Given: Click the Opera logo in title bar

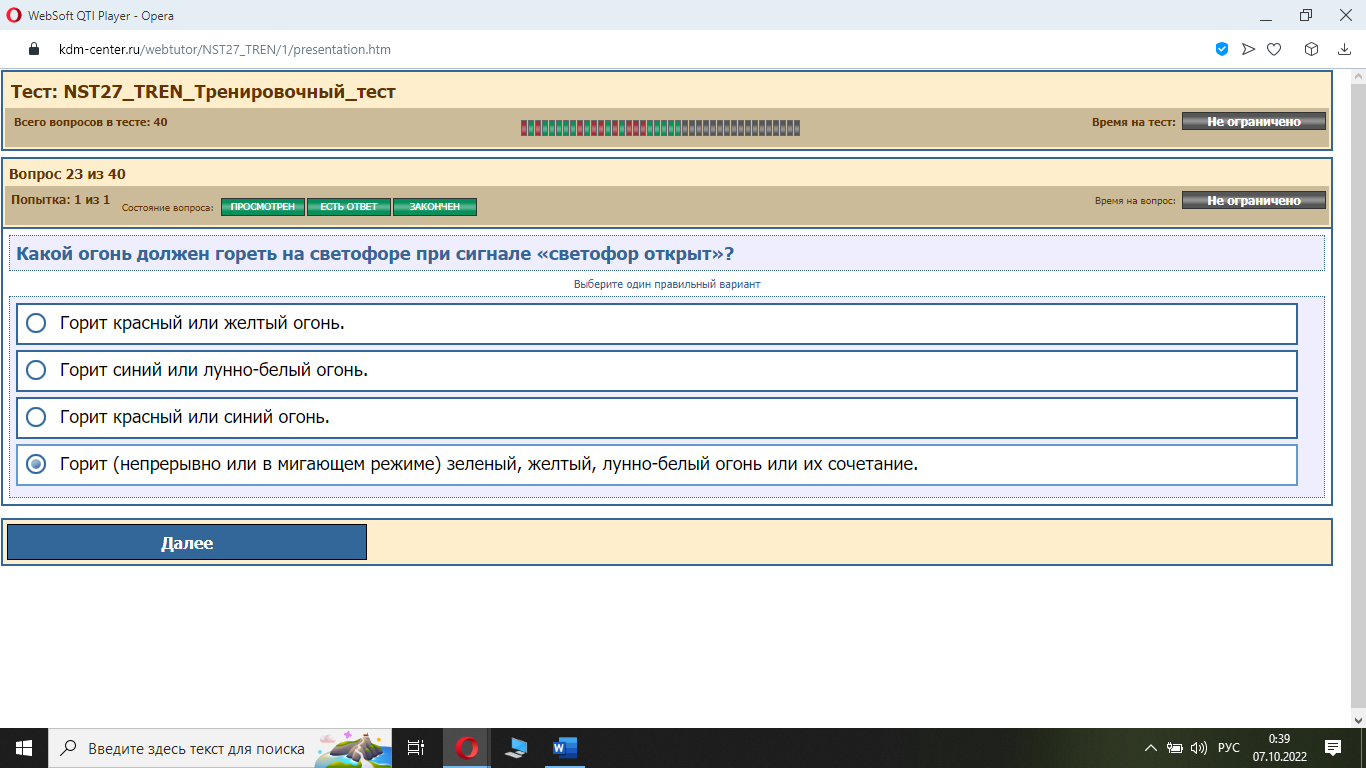Looking at the screenshot, I should tap(14, 15).
